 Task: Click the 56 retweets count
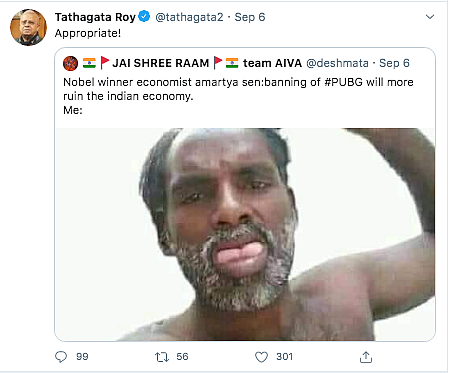coord(182,357)
